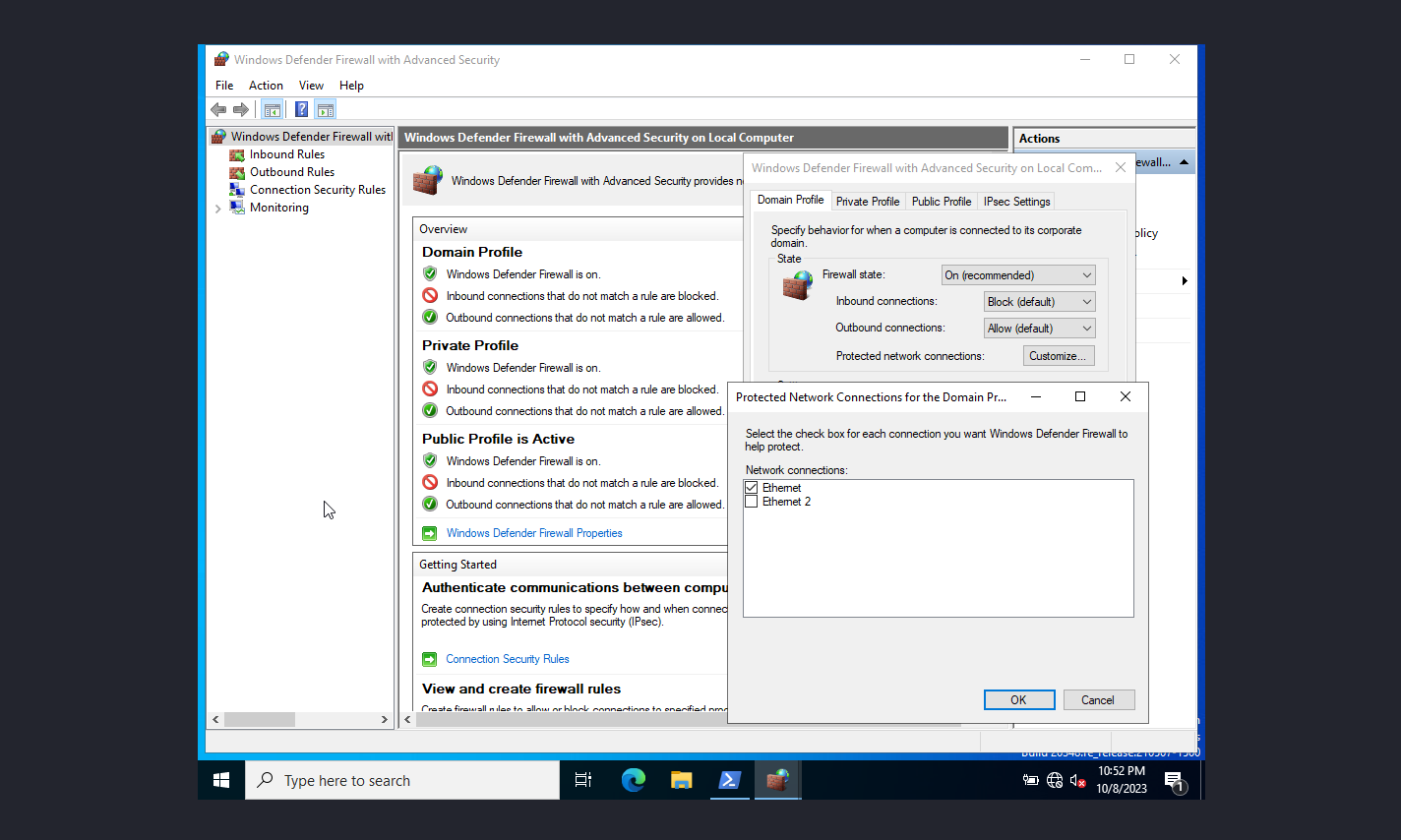Open the Inbound connections dropdown
This screenshot has height=840, width=1401.
click(1040, 302)
